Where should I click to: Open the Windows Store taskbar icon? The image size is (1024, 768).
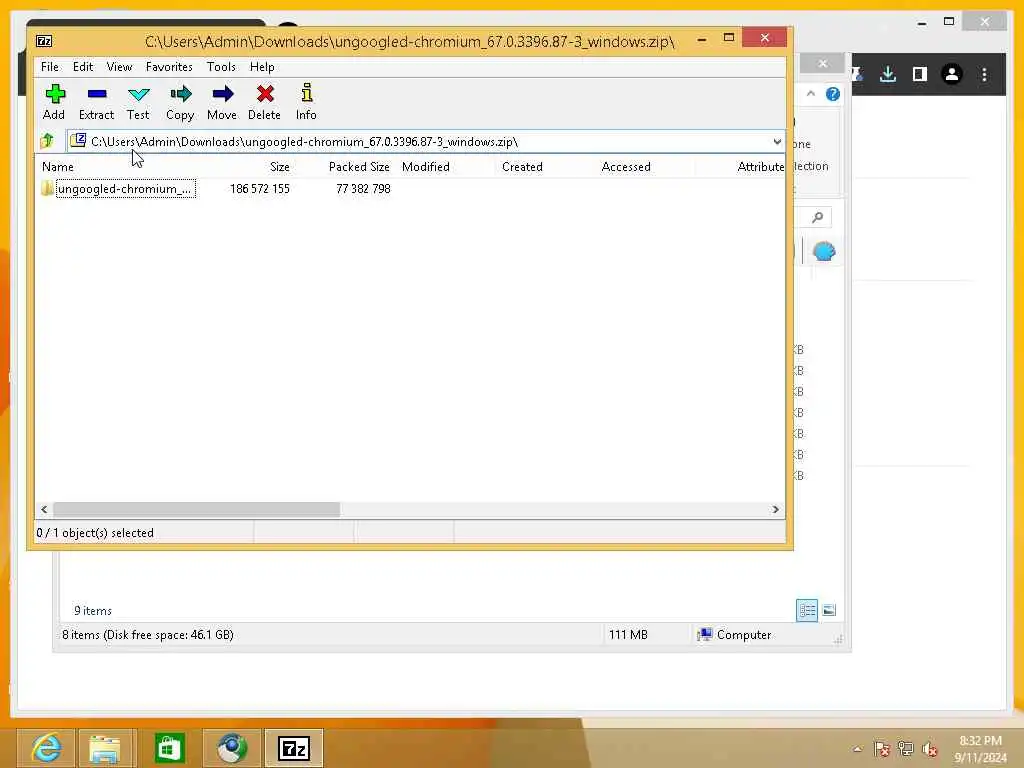[x=170, y=748]
